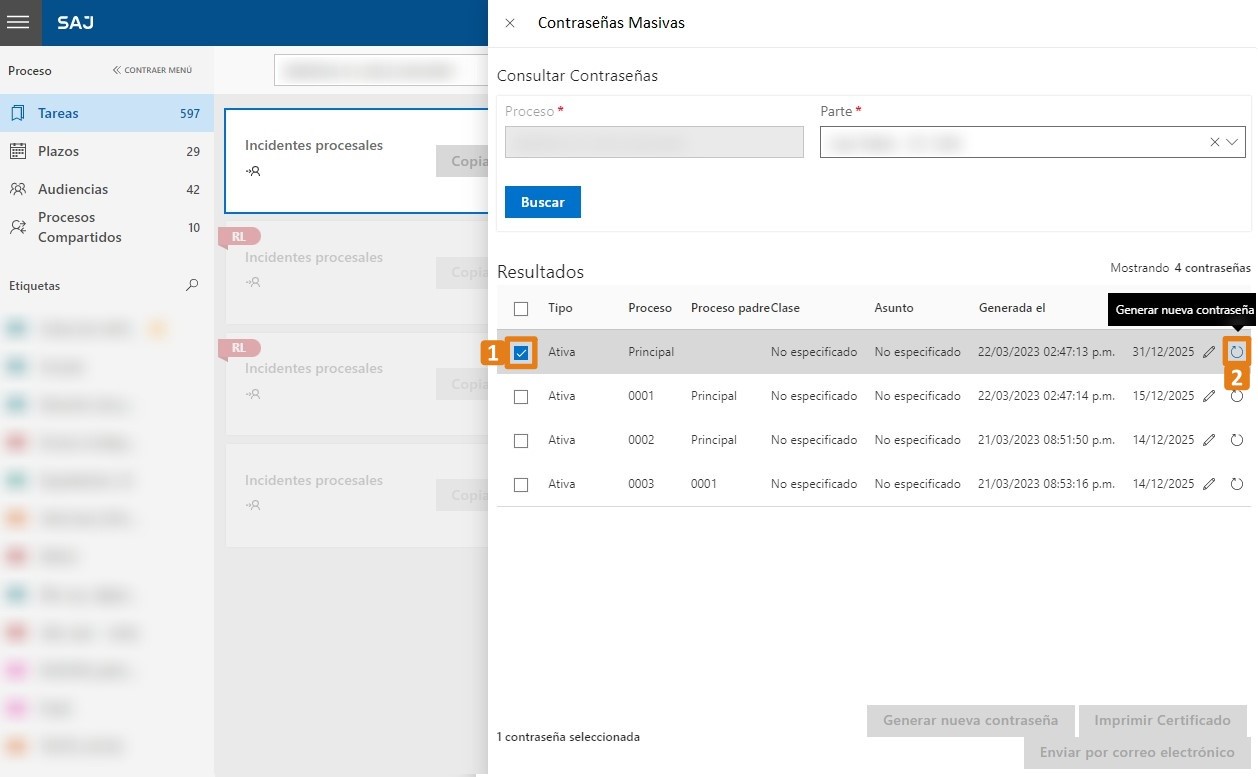Check the checkbox for process 0002
Viewport: 1258px width, 777px height.
point(521,440)
